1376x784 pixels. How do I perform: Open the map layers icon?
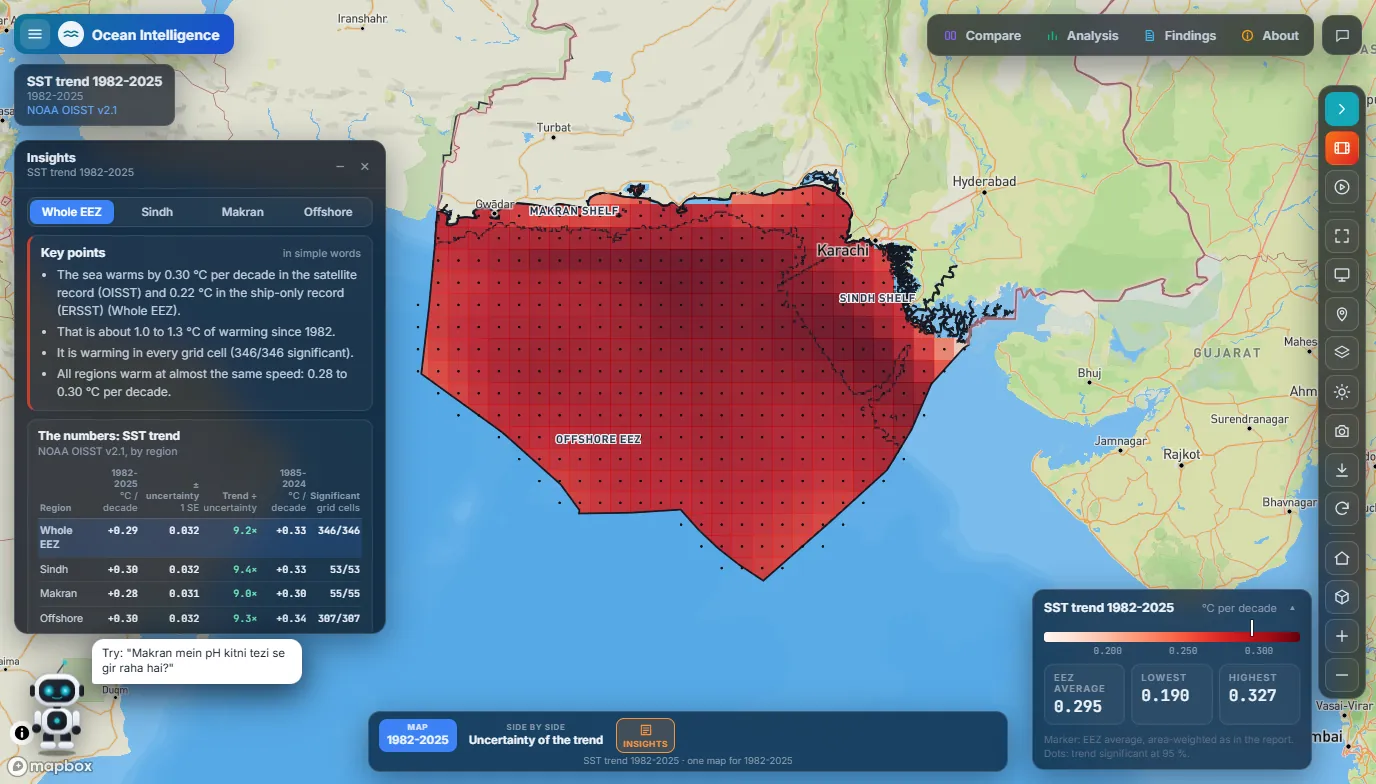1342,352
